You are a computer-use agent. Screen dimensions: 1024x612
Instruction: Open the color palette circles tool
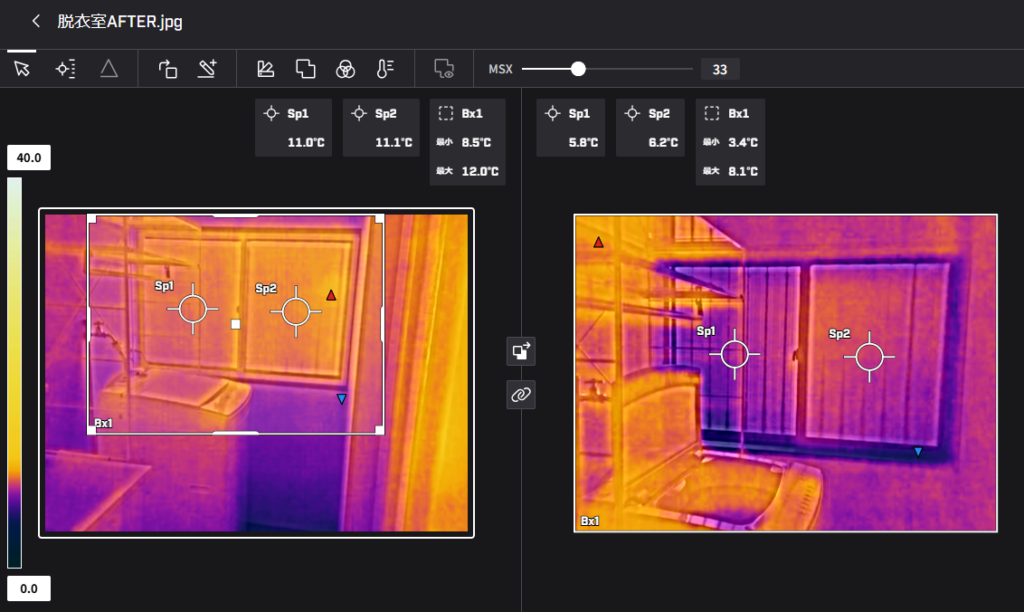(345, 69)
